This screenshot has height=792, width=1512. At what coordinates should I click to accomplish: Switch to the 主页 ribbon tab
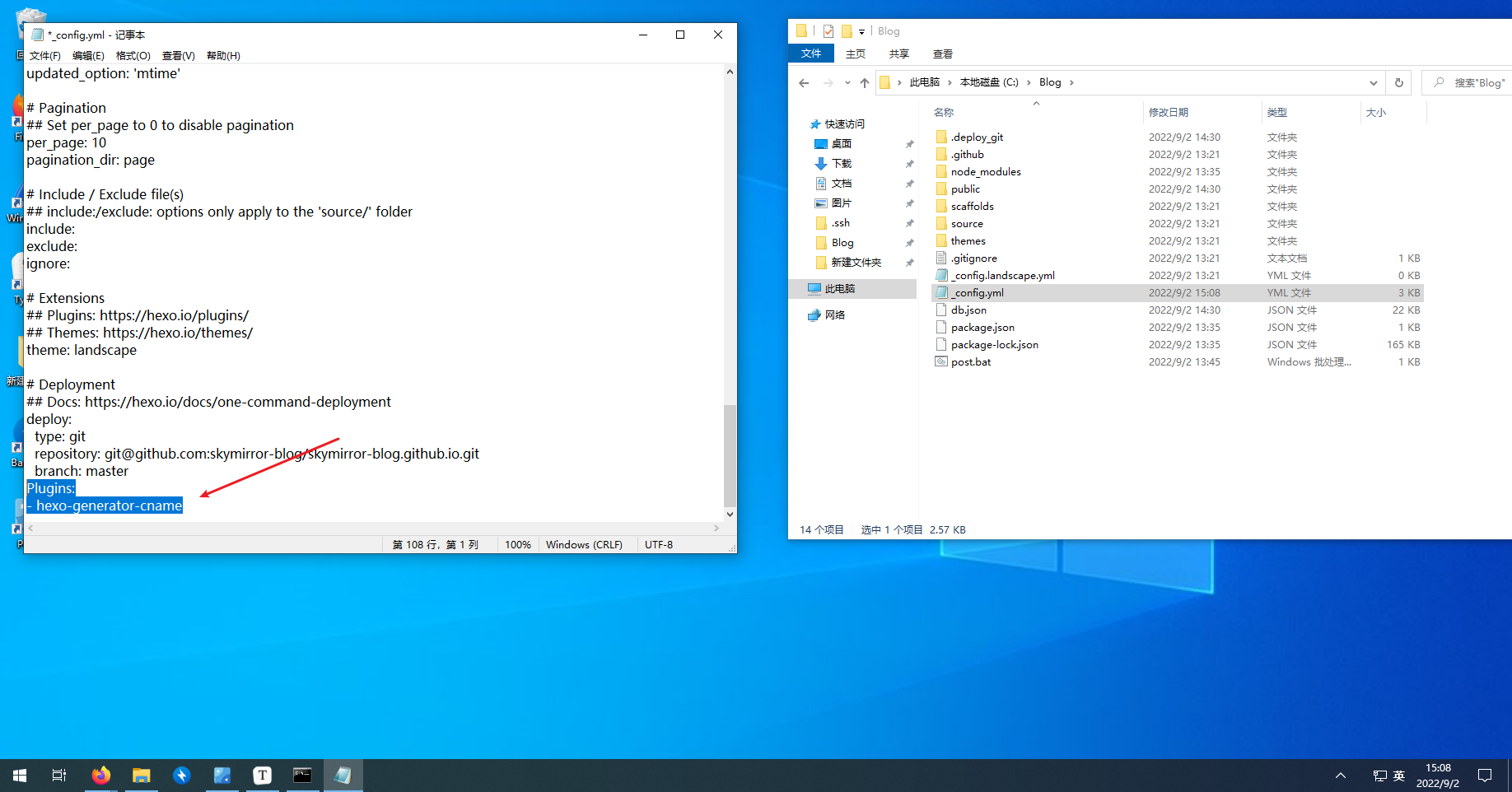[856, 54]
